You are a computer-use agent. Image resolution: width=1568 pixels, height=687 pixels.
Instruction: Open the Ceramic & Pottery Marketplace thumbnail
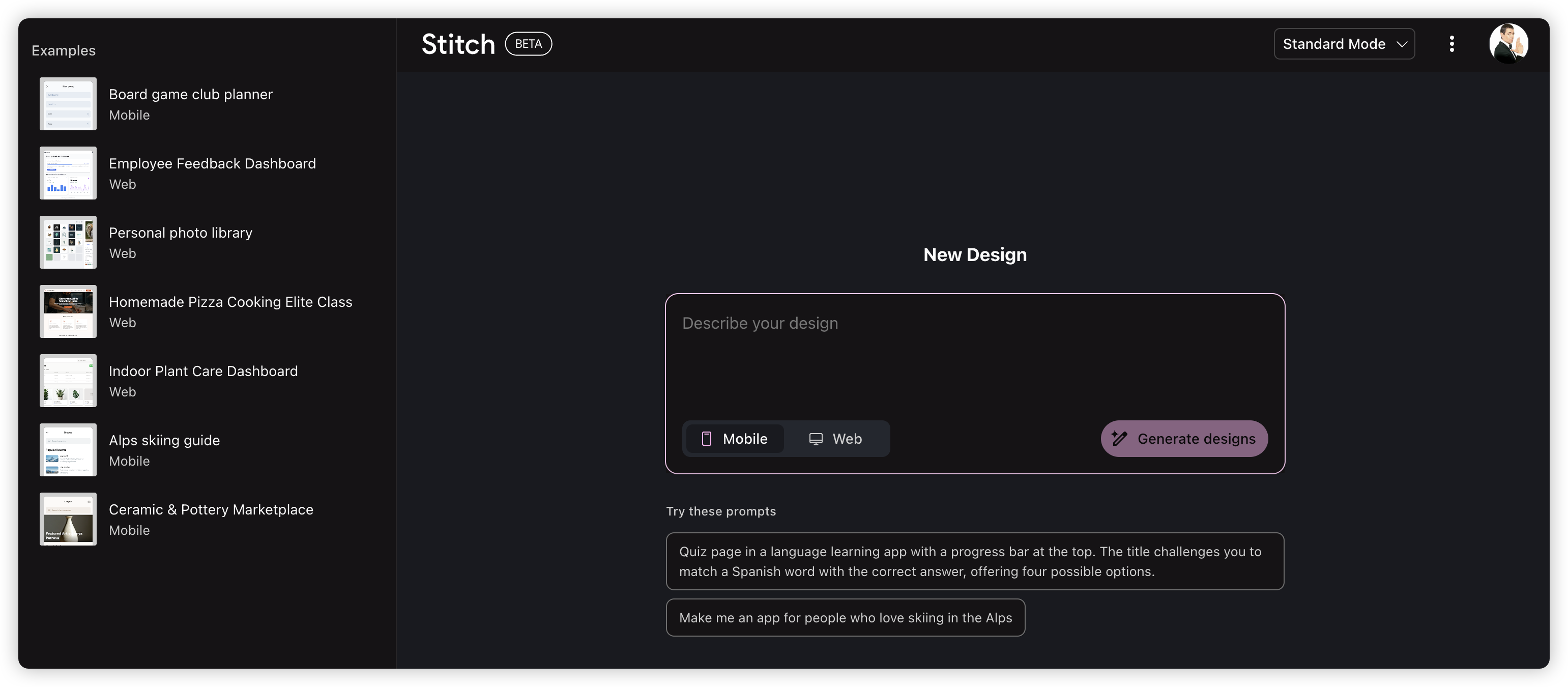(x=68, y=519)
